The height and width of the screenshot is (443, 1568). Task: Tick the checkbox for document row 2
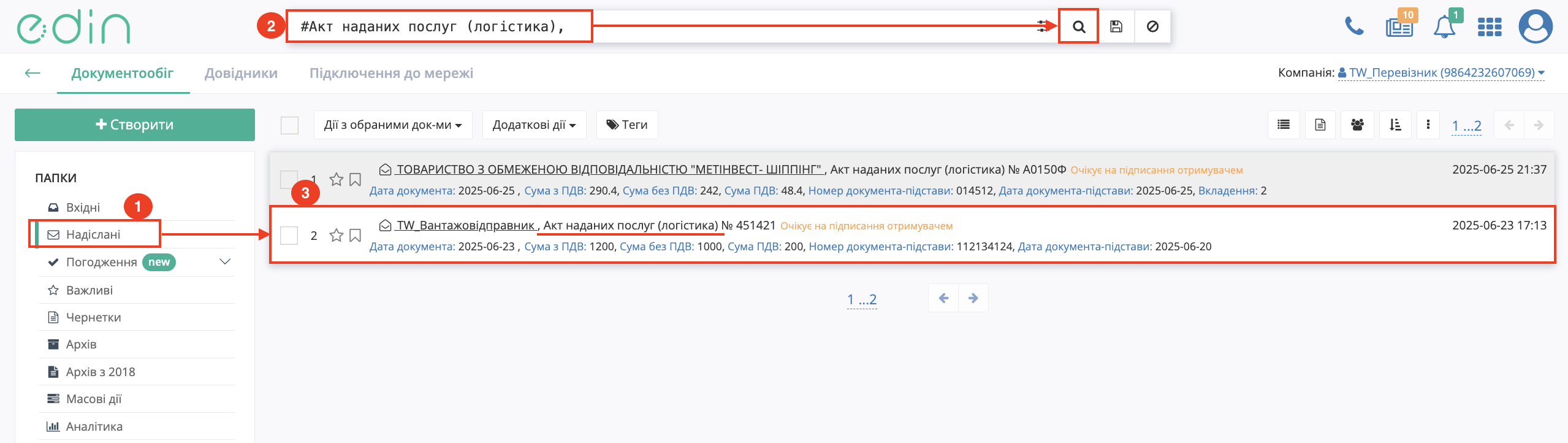[289, 236]
